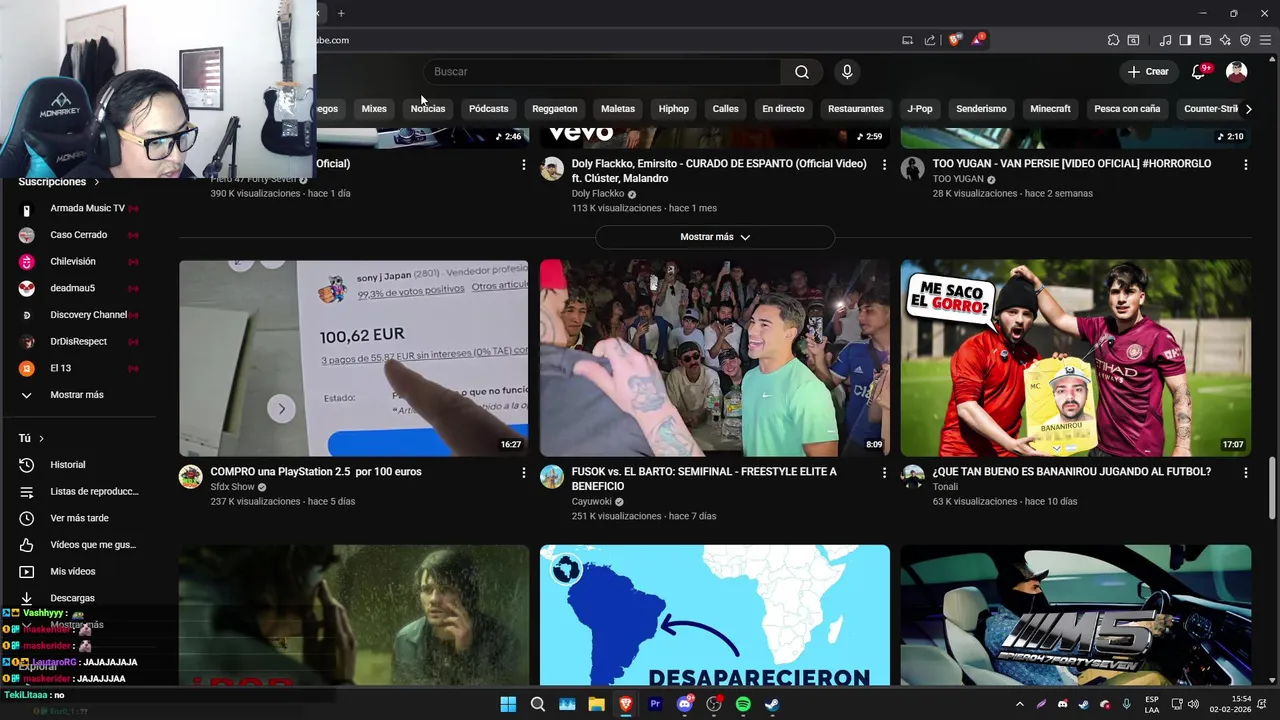Open options for CURADO DE ESPANTO video
1280x720 pixels.
(884, 164)
